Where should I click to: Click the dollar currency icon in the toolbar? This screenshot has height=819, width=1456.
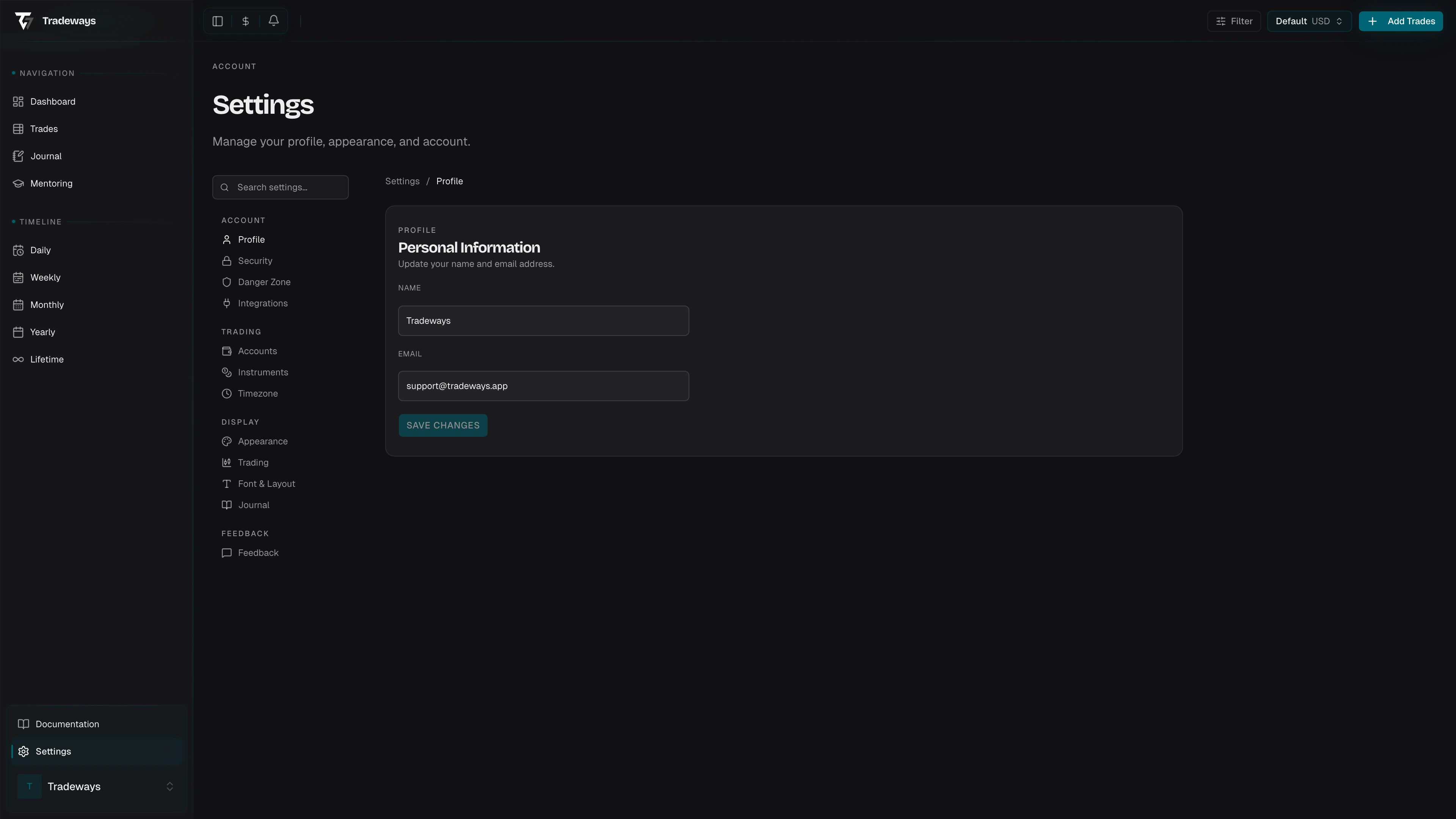[245, 21]
